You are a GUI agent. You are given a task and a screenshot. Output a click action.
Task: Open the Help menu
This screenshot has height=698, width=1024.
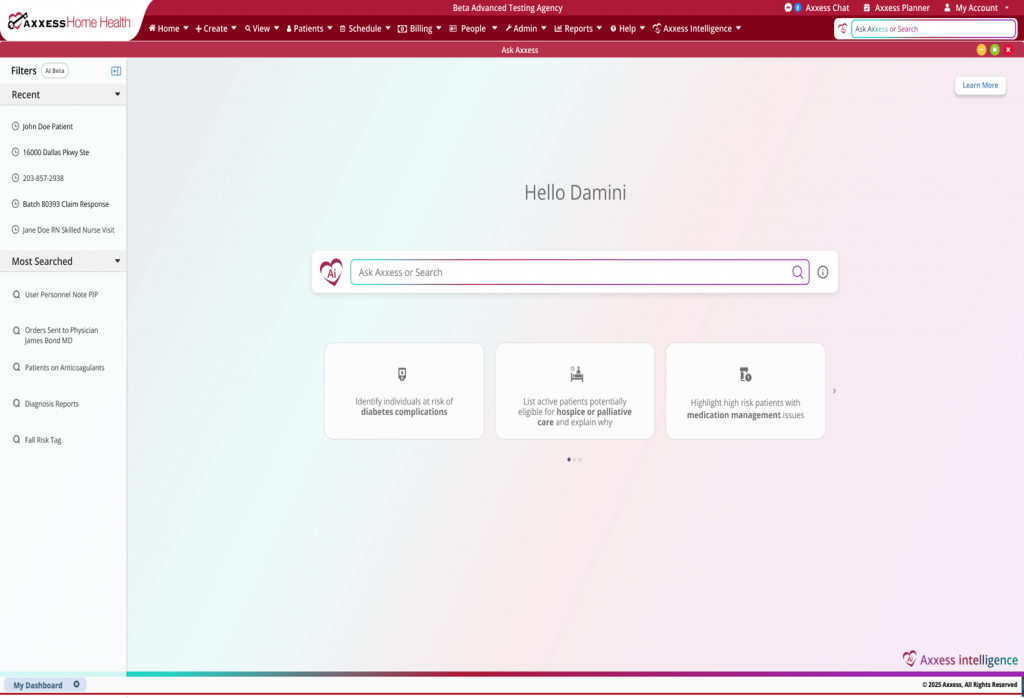point(628,29)
